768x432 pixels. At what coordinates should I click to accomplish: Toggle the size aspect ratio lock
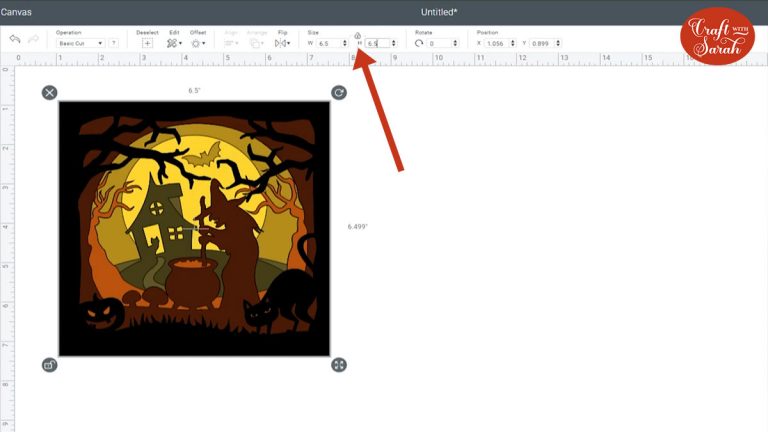pos(357,35)
